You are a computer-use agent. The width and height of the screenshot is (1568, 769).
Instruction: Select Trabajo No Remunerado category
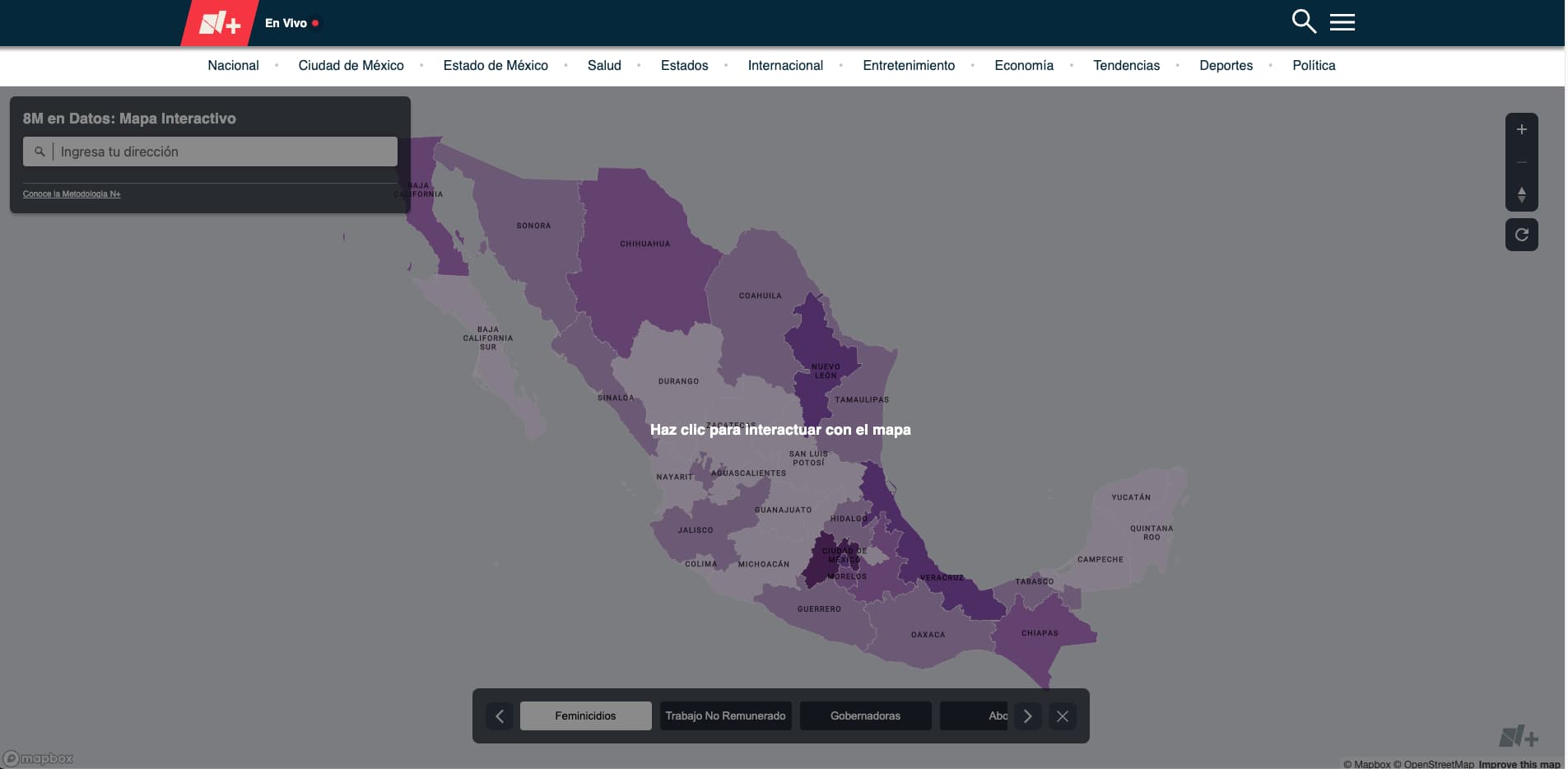725,716
